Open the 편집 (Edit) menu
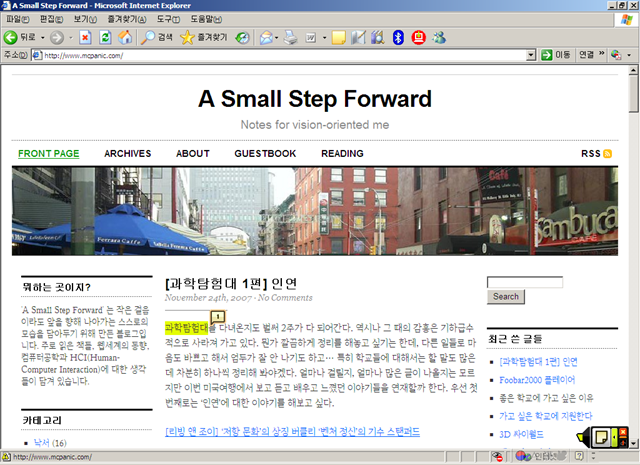Screen dimensions: 640x465 click(x=51, y=19)
